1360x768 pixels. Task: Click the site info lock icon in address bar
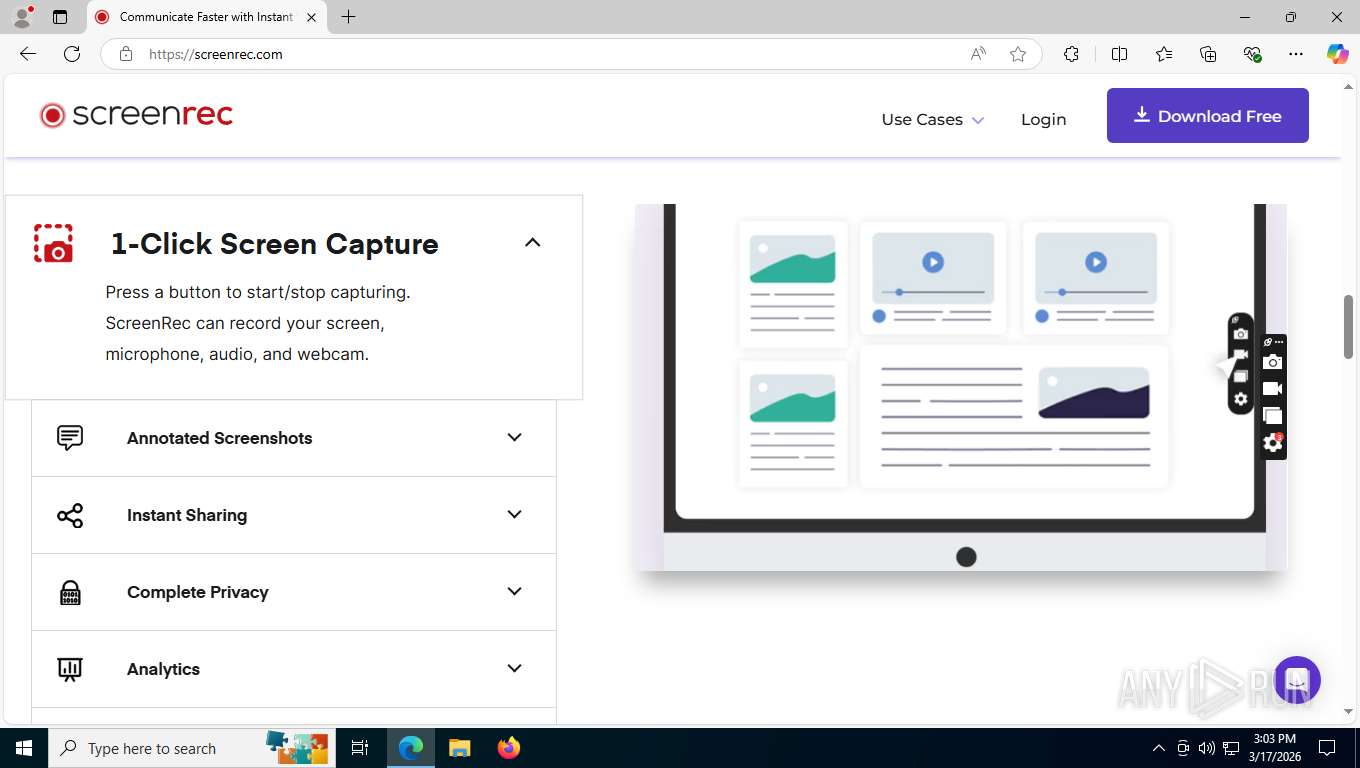pyautogui.click(x=126, y=54)
